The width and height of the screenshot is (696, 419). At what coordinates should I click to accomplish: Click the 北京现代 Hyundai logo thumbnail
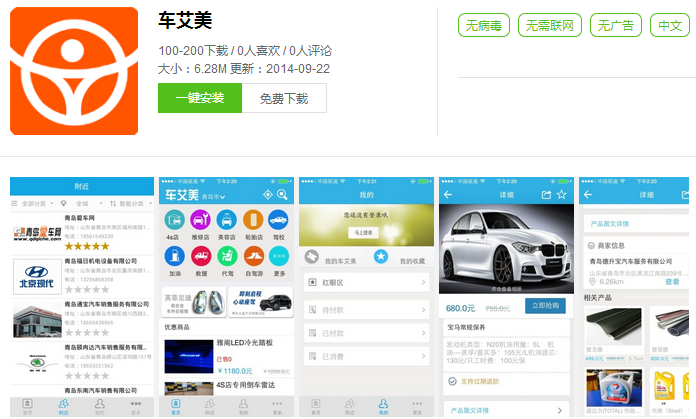coord(37,277)
